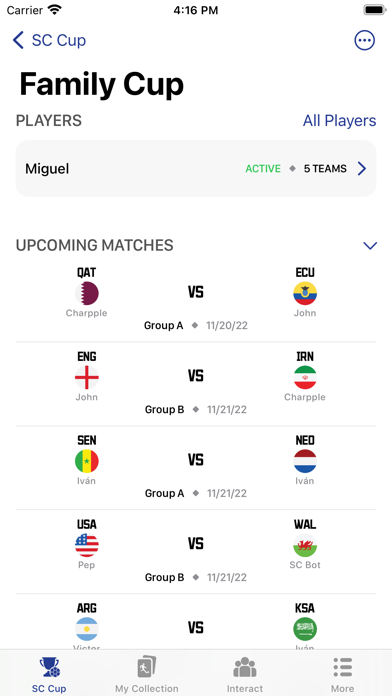Tap the Senegal flag icon
This screenshot has height=696, width=392.
(x=87, y=461)
